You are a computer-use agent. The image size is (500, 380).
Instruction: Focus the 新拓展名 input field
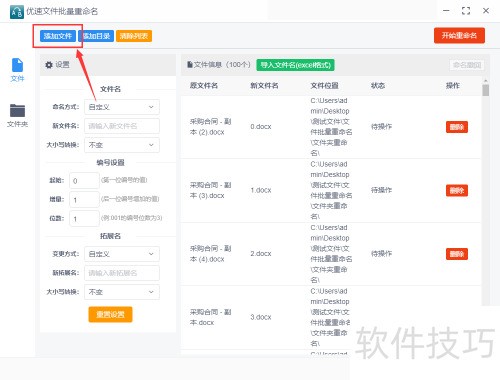point(122,273)
